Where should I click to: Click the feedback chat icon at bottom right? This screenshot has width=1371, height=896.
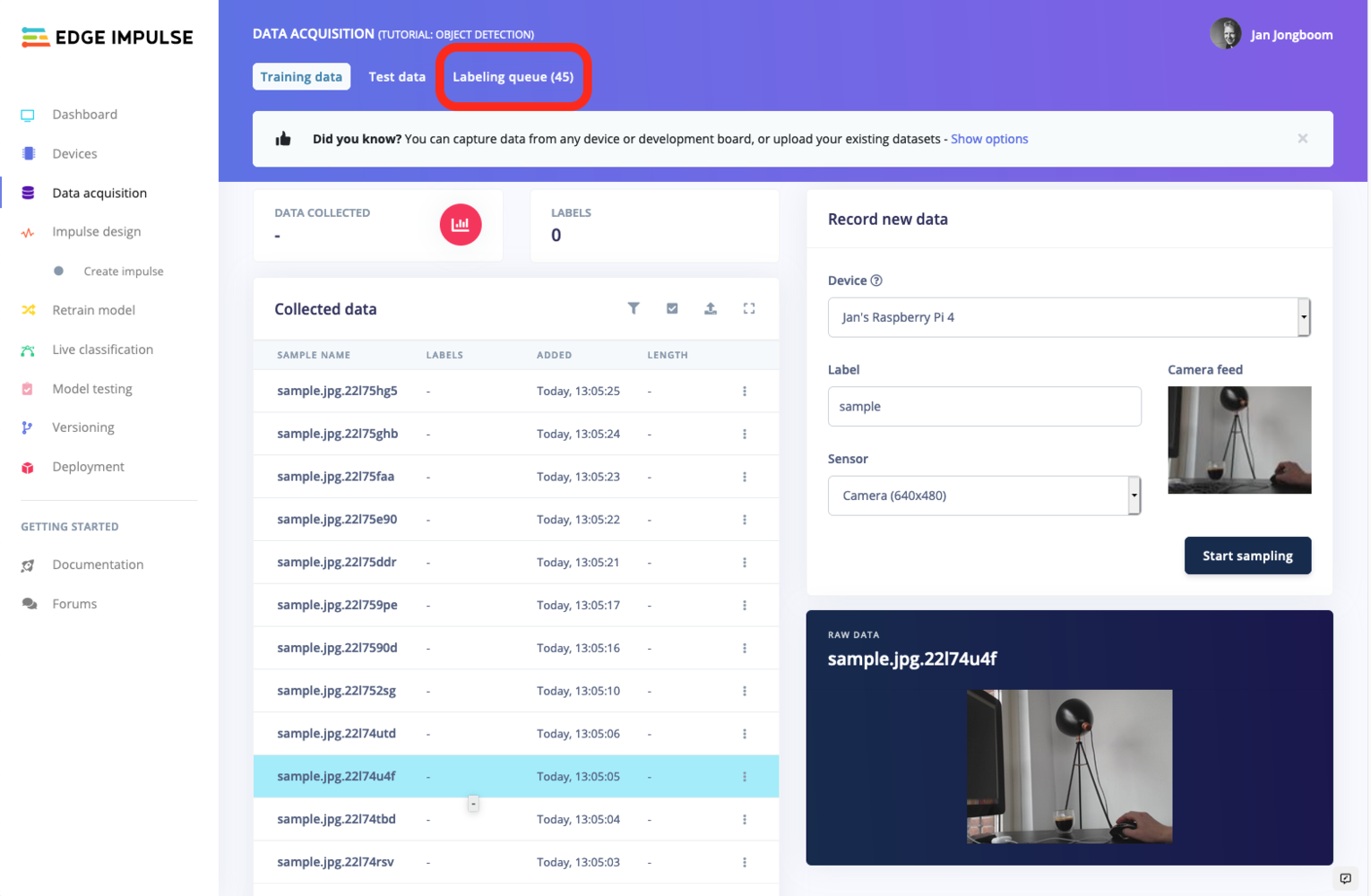pyautogui.click(x=1345, y=878)
